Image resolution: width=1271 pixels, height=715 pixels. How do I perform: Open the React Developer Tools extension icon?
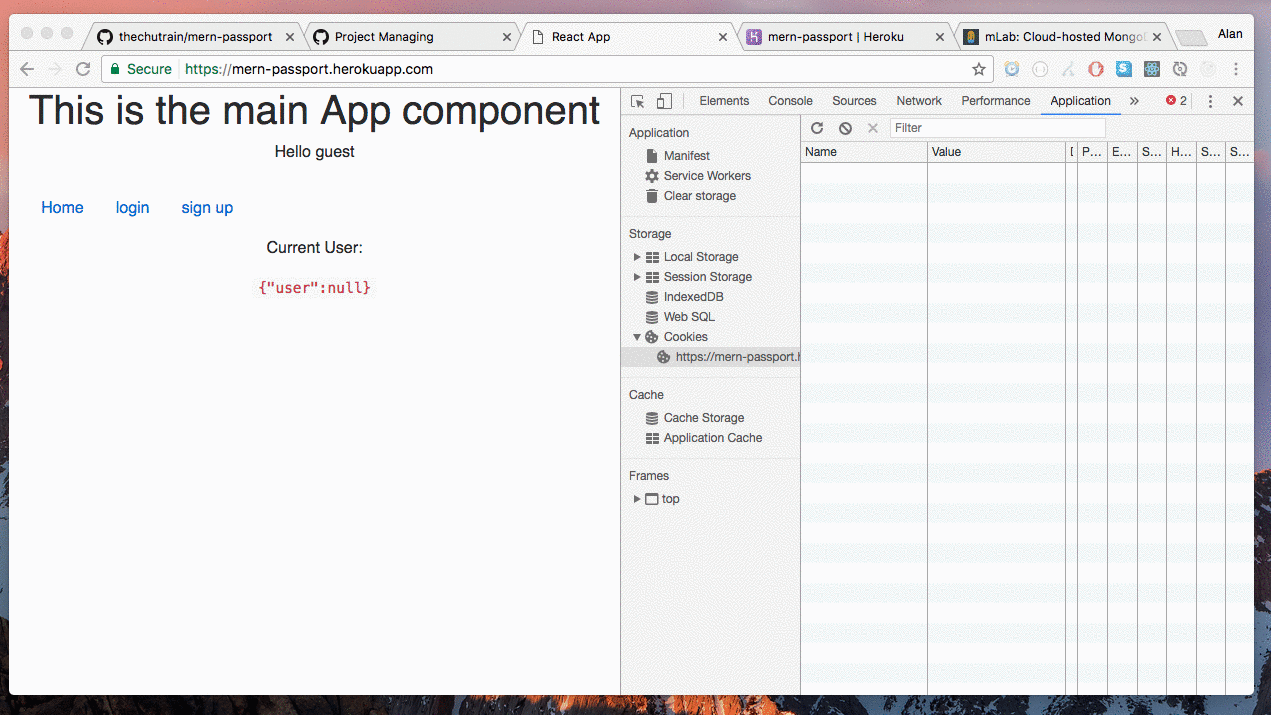(x=1152, y=69)
